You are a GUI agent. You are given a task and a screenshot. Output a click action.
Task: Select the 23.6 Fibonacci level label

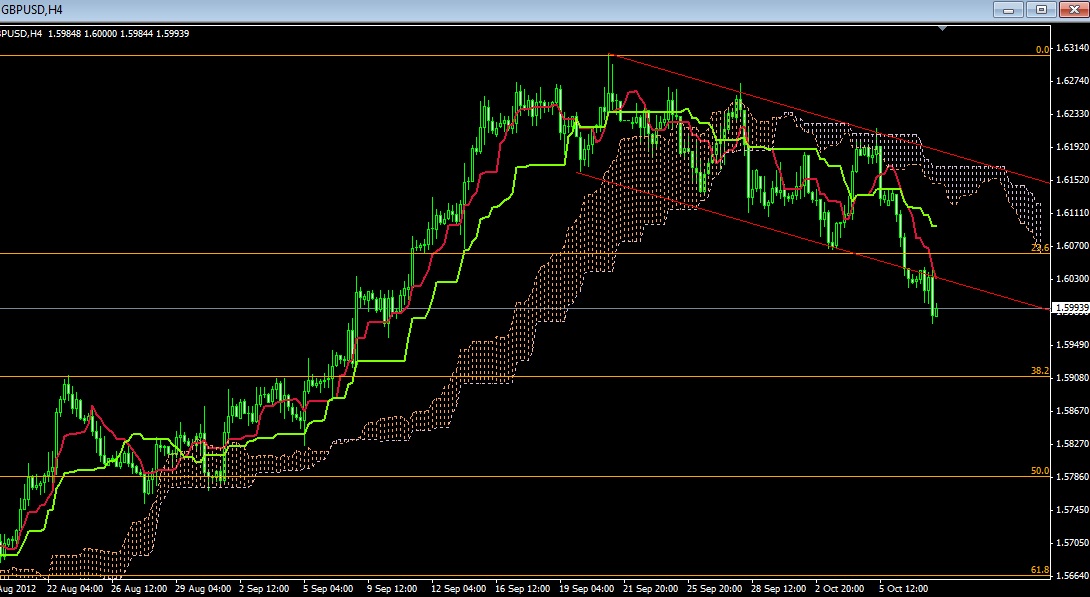1040,248
